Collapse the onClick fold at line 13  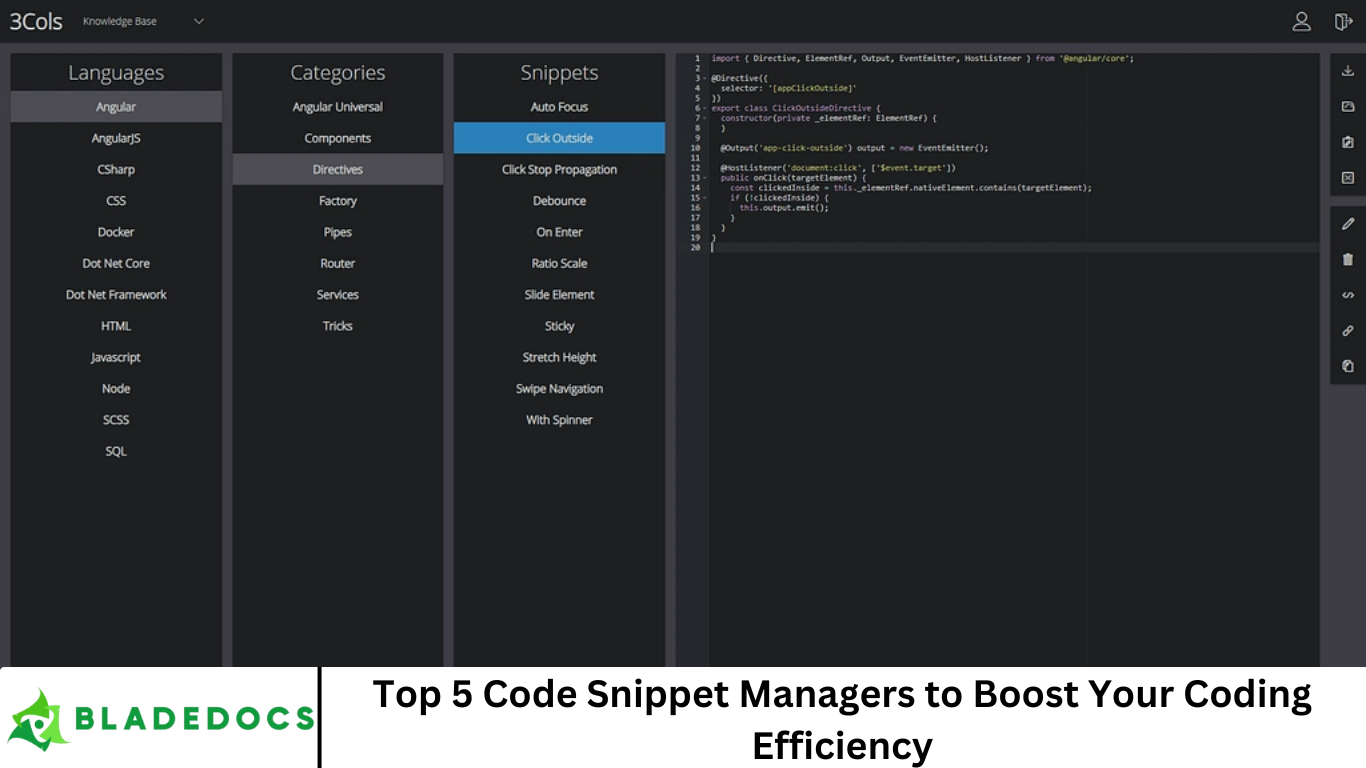tap(705, 178)
